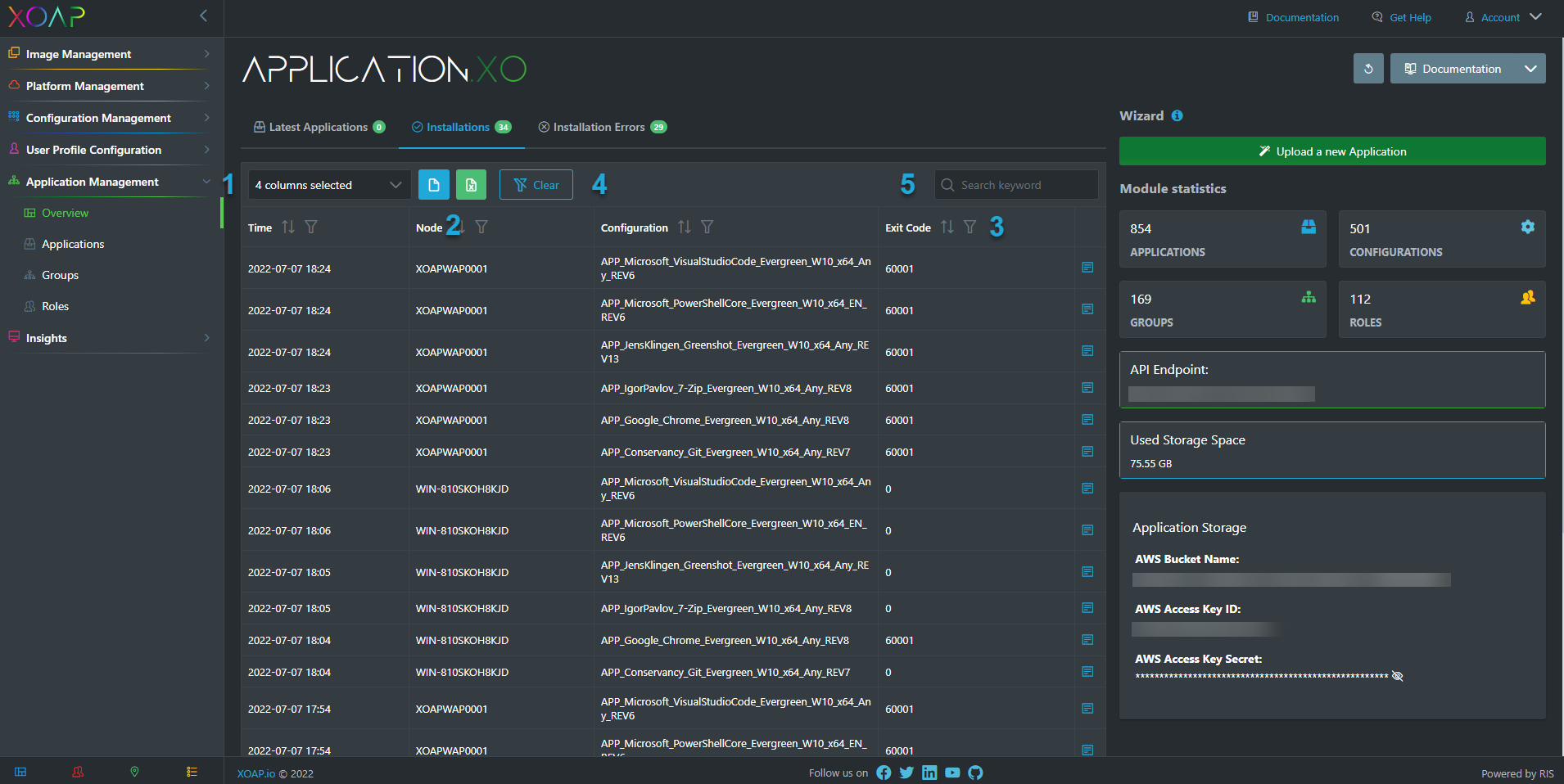Filter the Time column

click(311, 227)
